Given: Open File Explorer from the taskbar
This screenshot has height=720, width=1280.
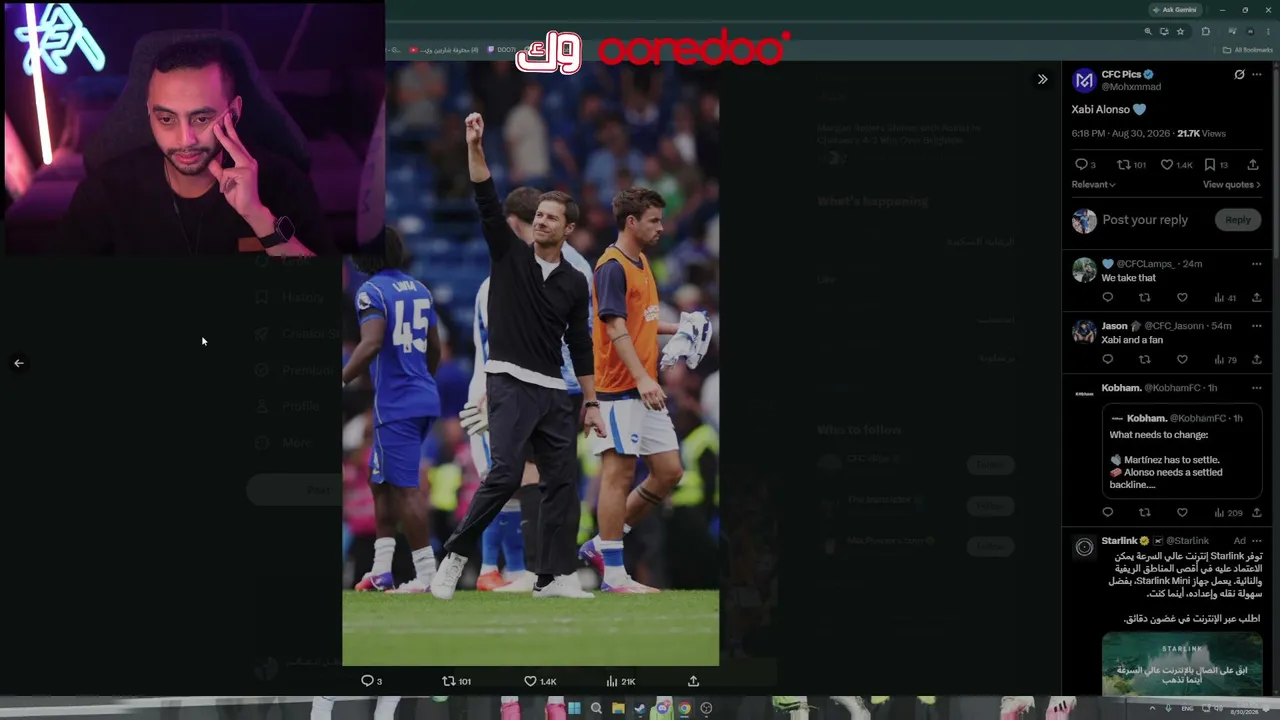Looking at the screenshot, I should (x=618, y=709).
